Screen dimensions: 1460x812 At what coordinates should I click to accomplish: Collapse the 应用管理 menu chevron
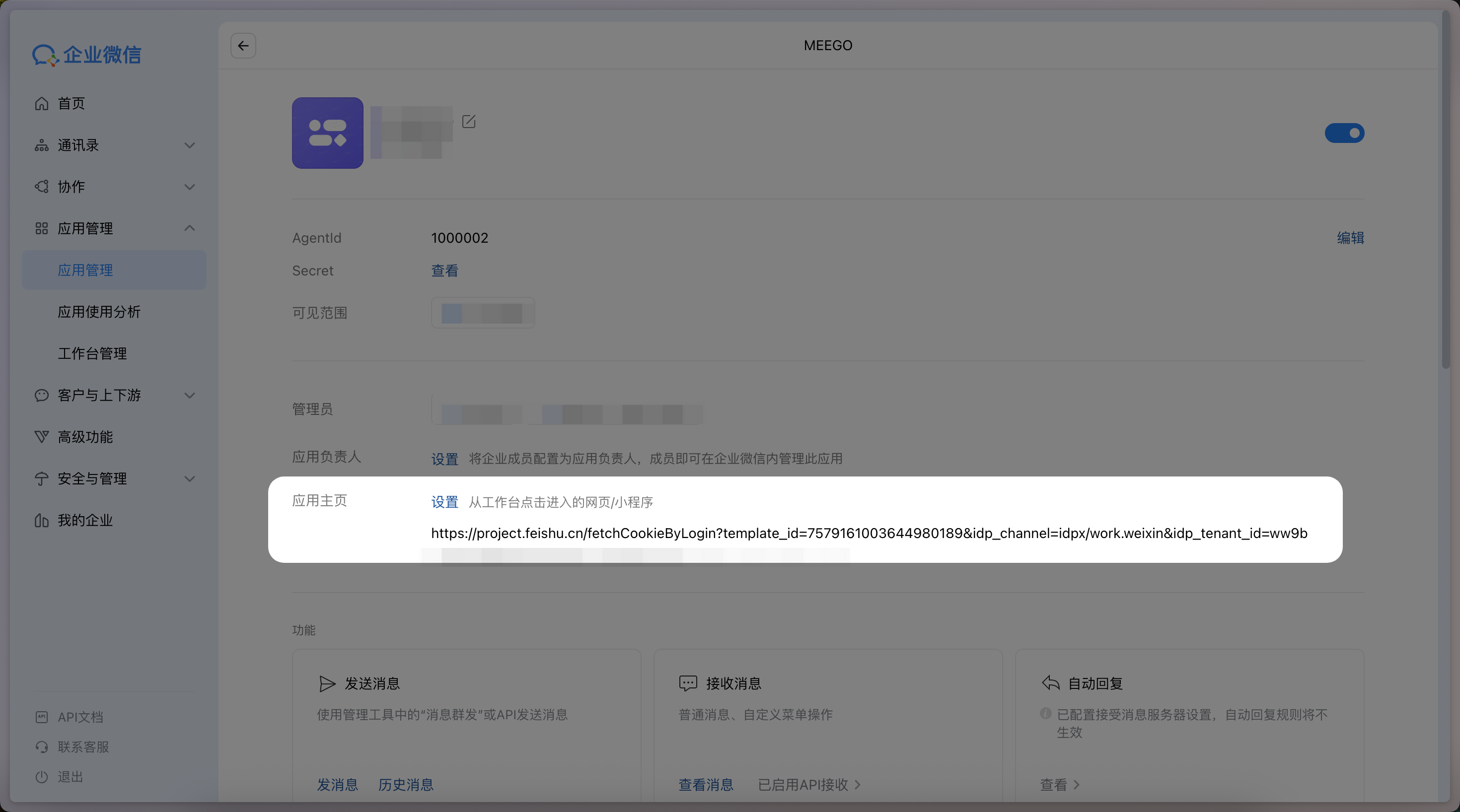[190, 228]
